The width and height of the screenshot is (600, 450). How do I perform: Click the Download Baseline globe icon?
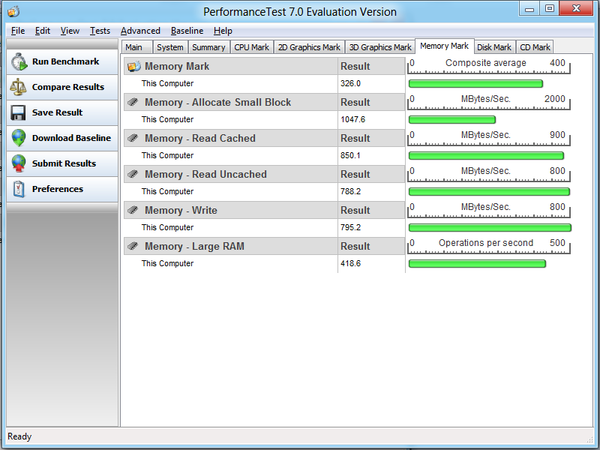18,138
